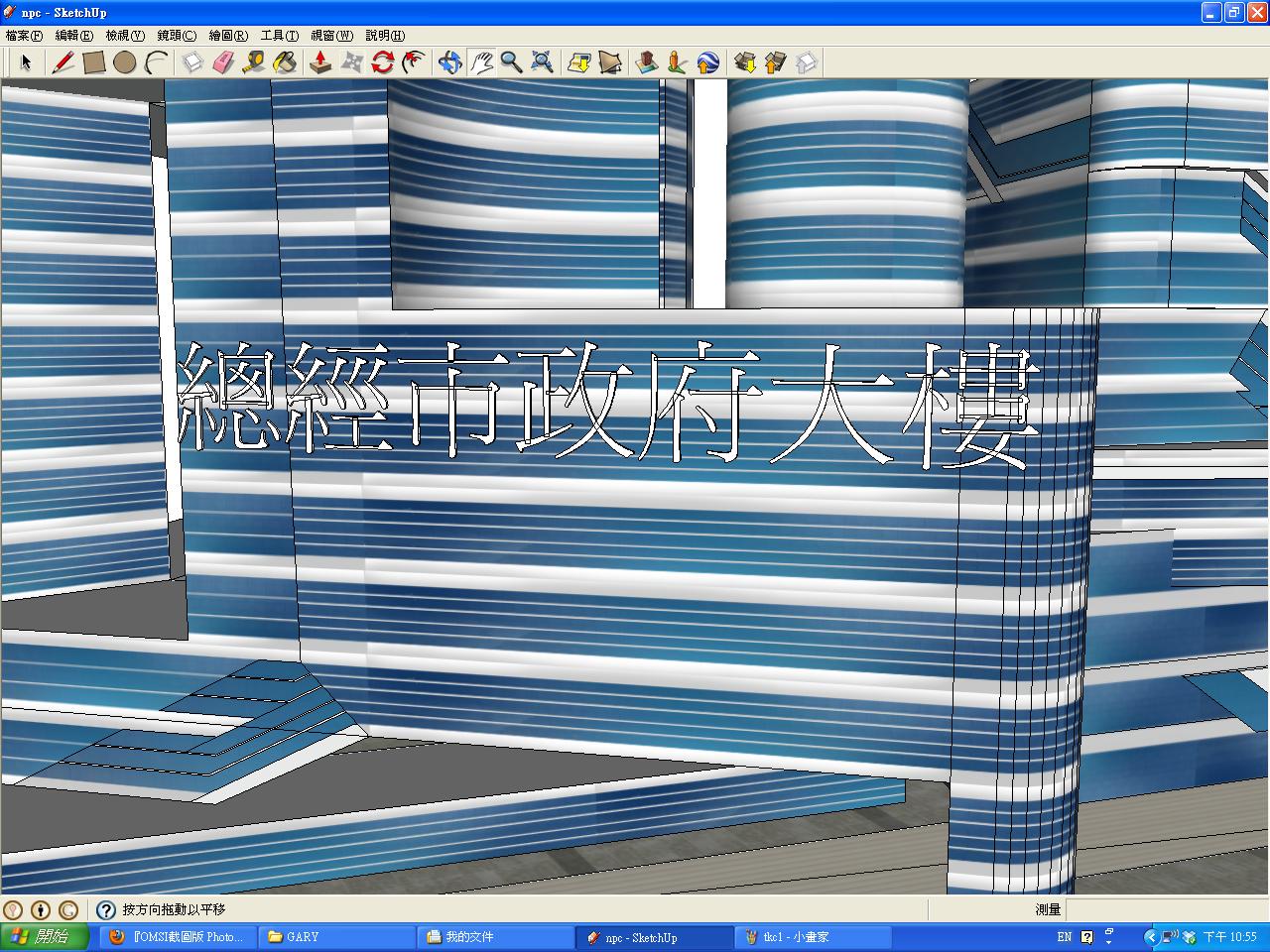Viewport: 1270px width, 952px height.
Task: Select the Zoom magnifier tool
Action: tap(511, 63)
